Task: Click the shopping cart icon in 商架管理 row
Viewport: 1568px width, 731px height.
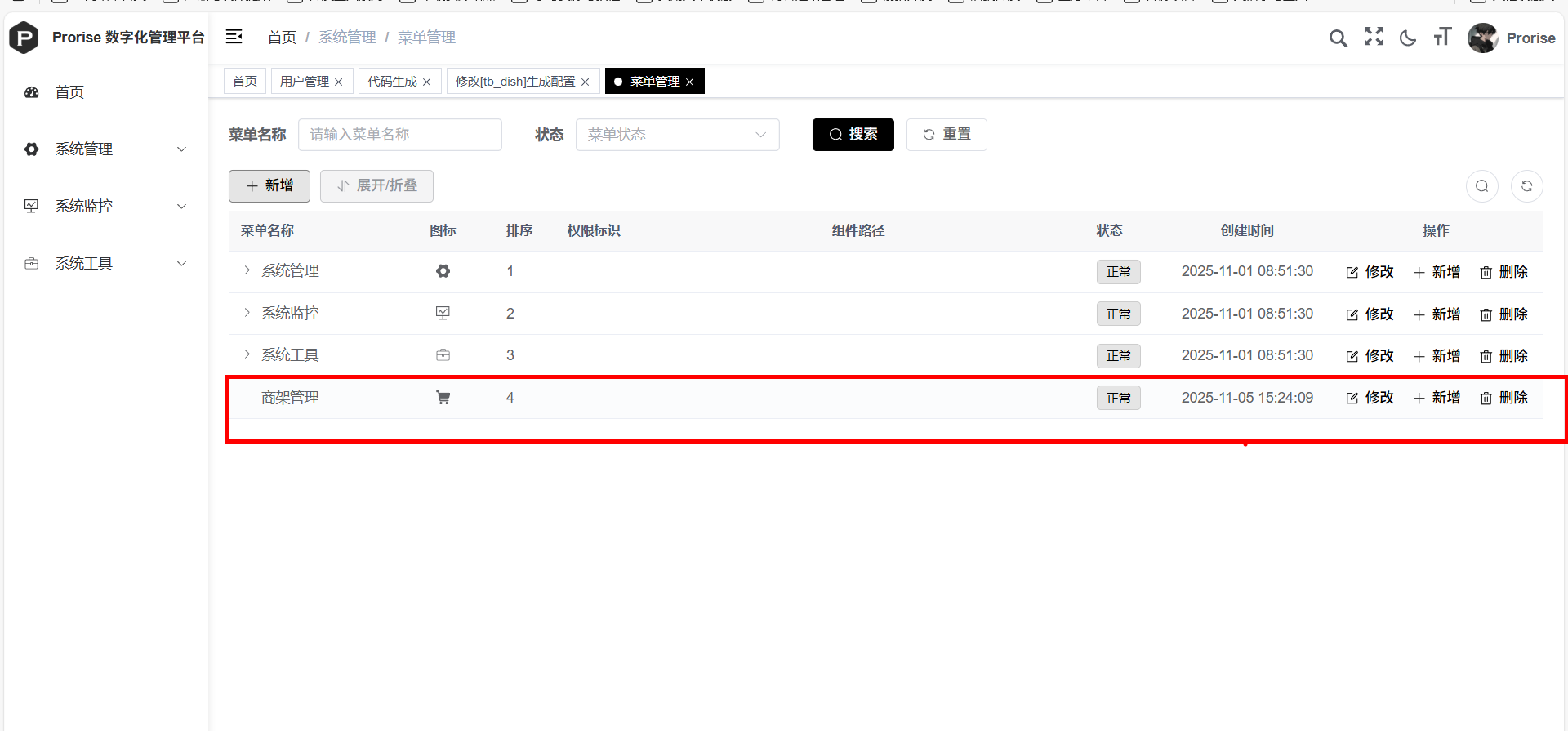Action: point(443,398)
